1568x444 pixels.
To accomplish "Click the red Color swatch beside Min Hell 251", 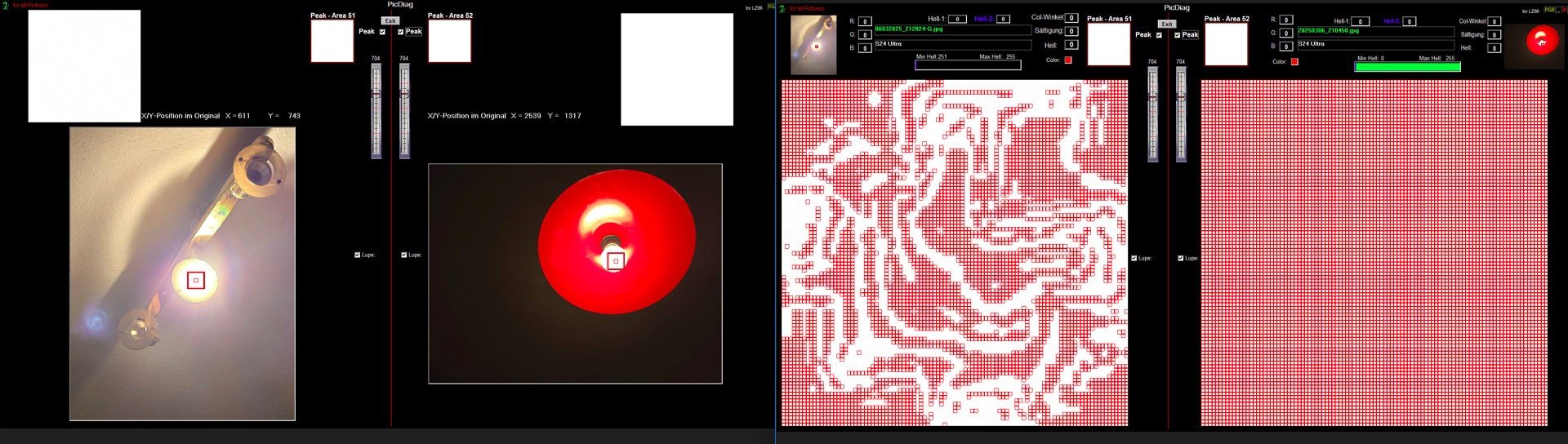I will coord(1067,60).
